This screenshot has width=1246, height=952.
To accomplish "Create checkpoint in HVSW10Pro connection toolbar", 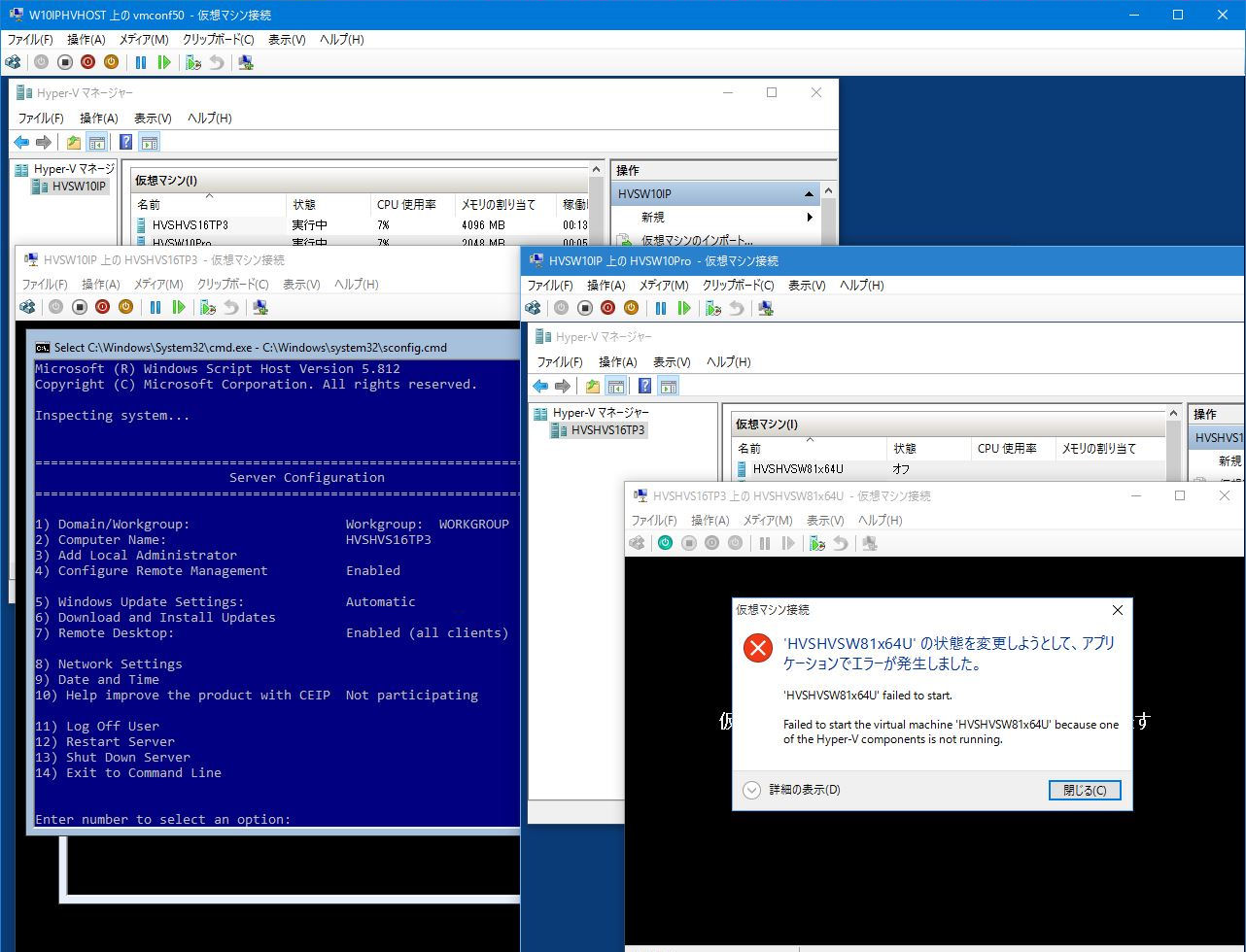I will tap(713, 308).
